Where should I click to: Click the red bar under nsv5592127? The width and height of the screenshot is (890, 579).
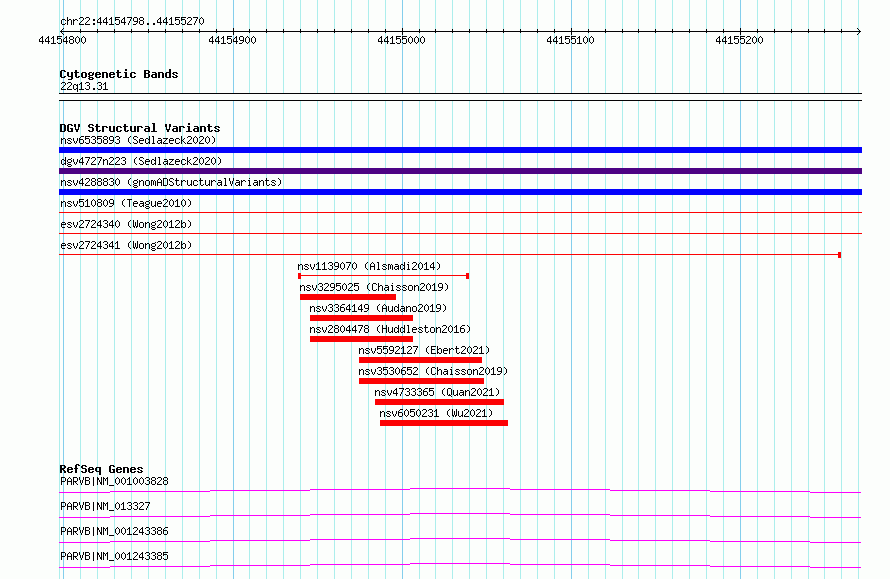pos(421,360)
